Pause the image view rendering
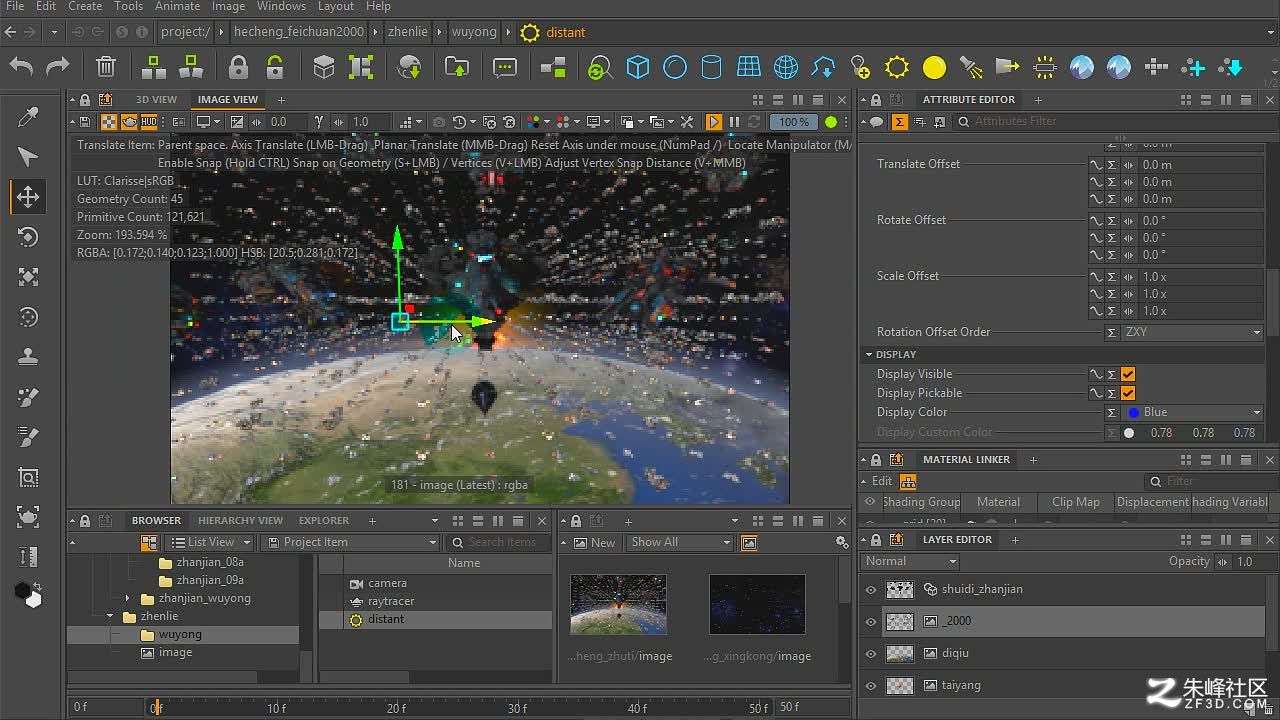 (x=734, y=122)
